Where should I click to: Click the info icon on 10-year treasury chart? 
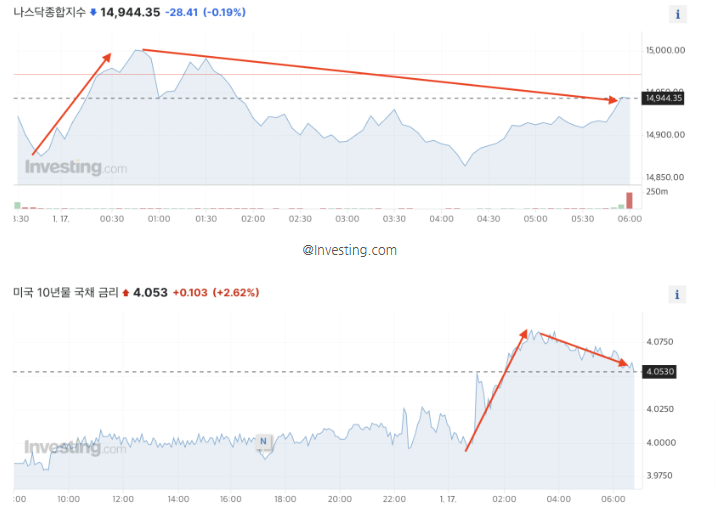pyautogui.click(x=677, y=294)
